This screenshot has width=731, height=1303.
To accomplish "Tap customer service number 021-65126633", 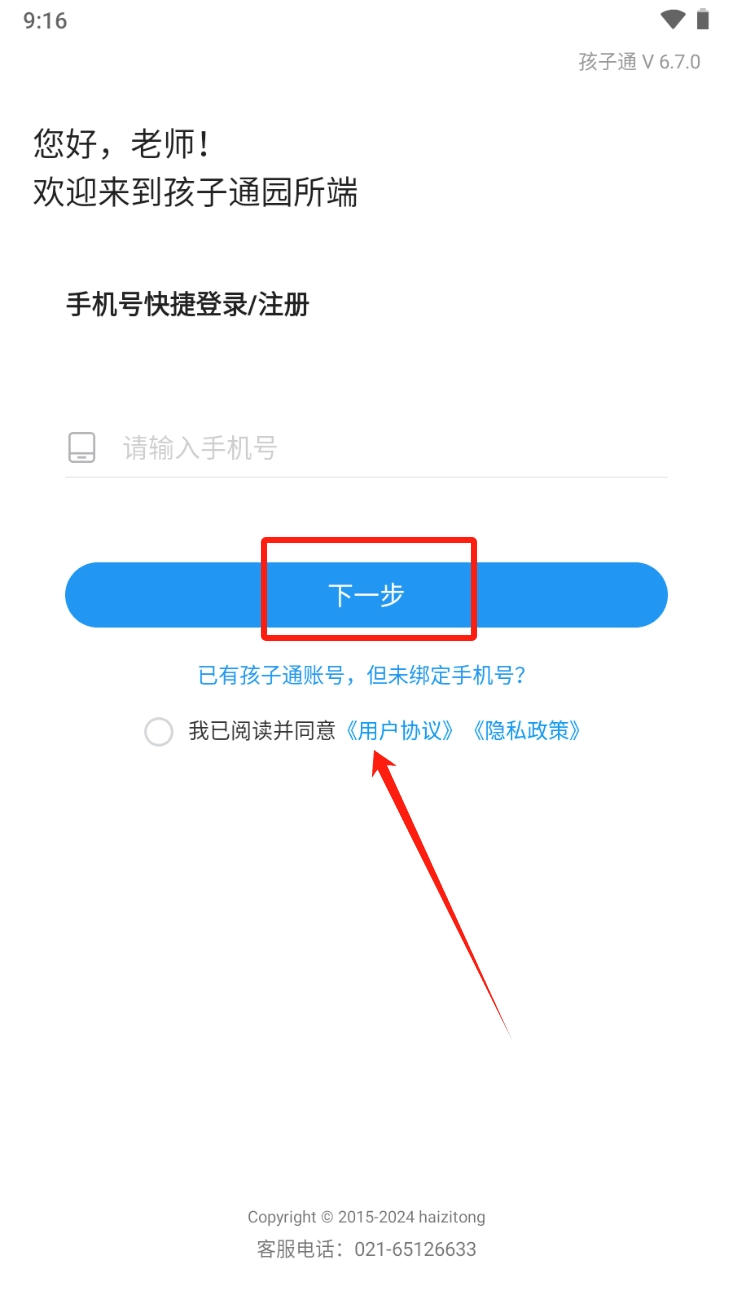I will pyautogui.click(x=415, y=1249).
